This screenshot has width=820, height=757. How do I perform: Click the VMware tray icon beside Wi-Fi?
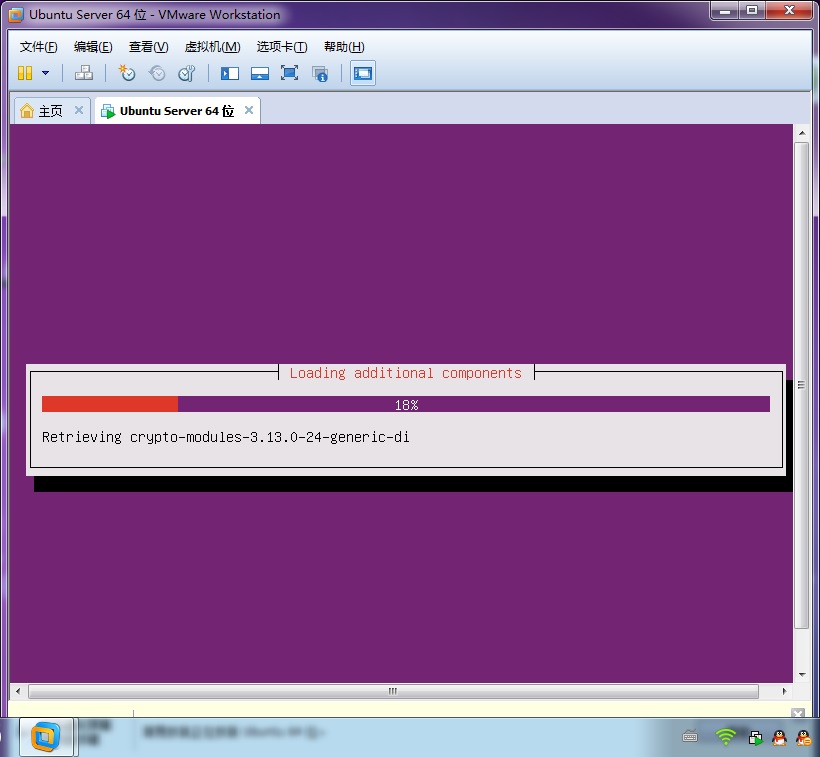[755, 737]
